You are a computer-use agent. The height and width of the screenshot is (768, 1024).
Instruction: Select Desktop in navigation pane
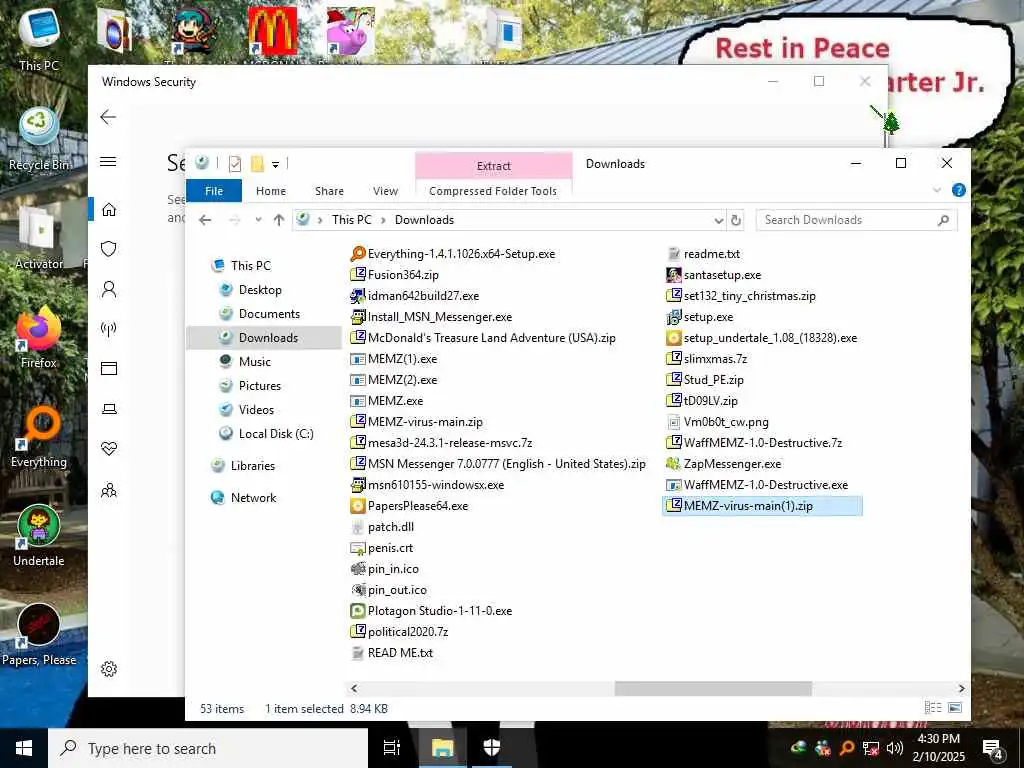tap(259, 289)
